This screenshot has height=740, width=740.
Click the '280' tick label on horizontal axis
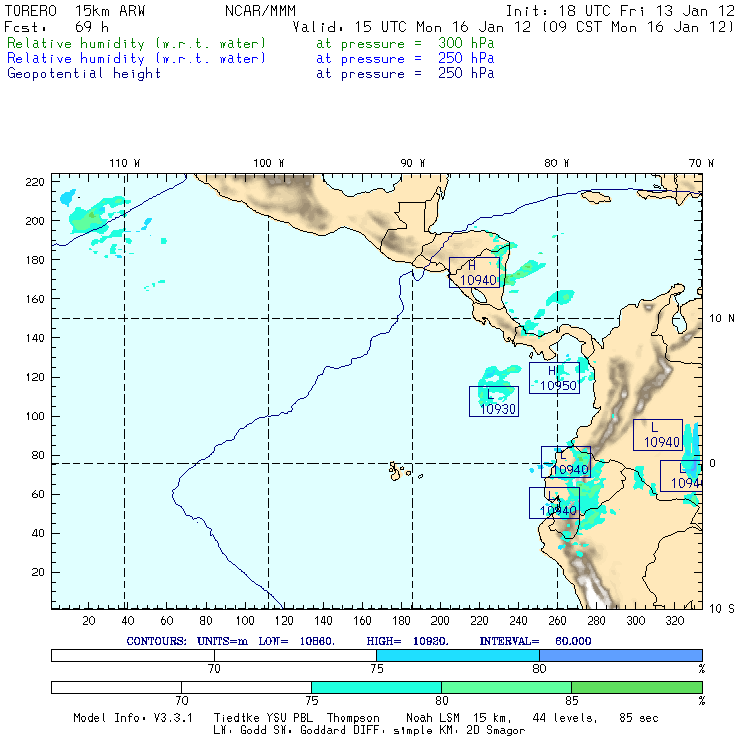click(x=597, y=621)
